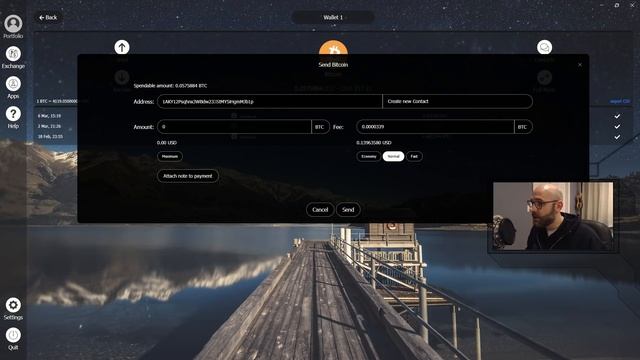The height and width of the screenshot is (360, 640).
Task: Click the Wallet 1 title pill
Action: click(x=333, y=17)
